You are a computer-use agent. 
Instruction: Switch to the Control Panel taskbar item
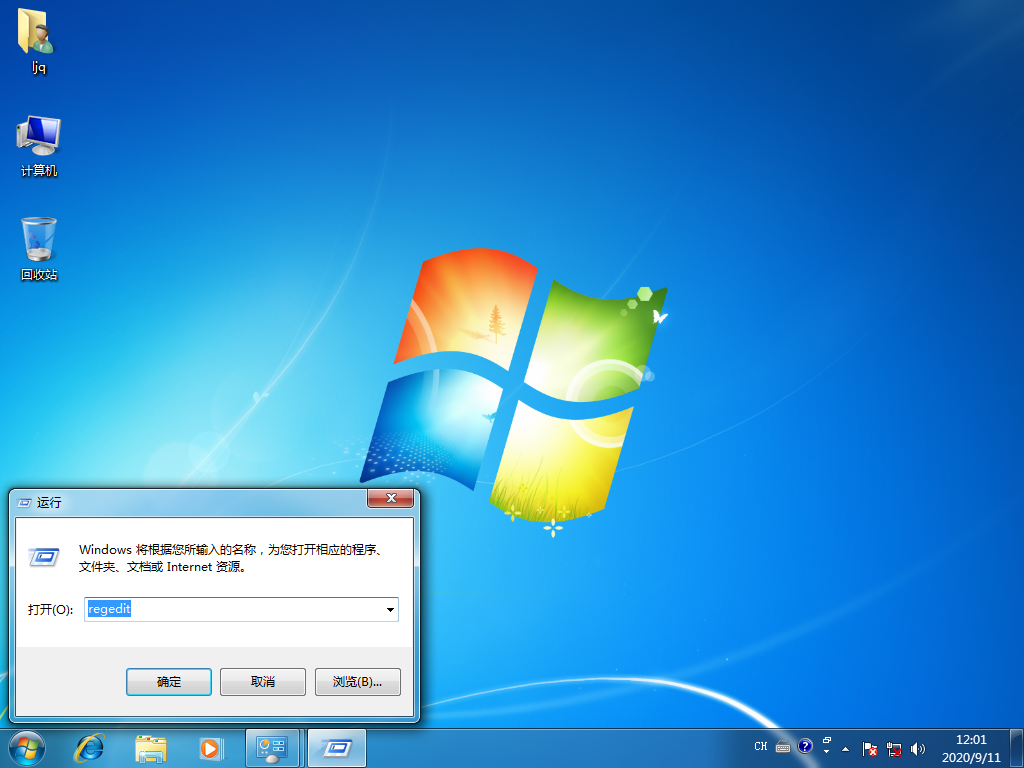[272, 747]
